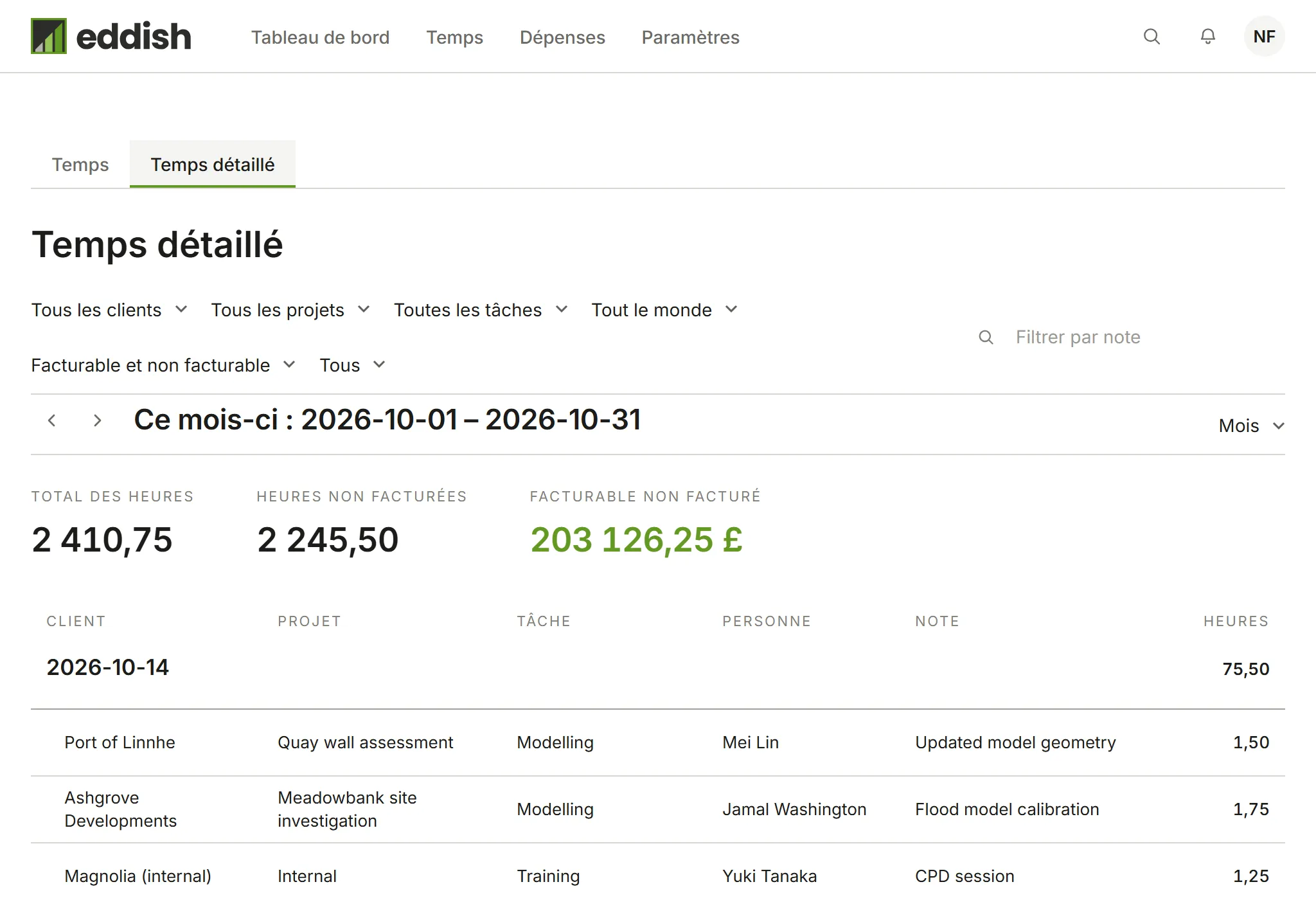The width and height of the screenshot is (1316, 900).
Task: Open Paramètres menu
Action: click(x=690, y=37)
